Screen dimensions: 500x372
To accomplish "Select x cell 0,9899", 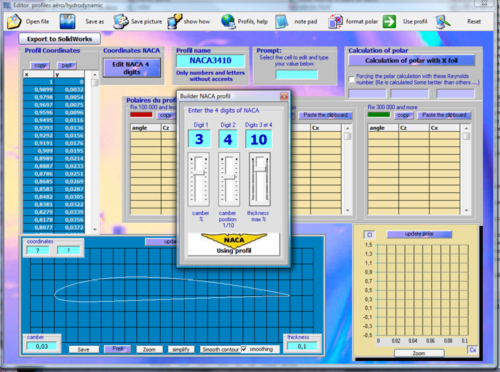I will pos(38,90).
